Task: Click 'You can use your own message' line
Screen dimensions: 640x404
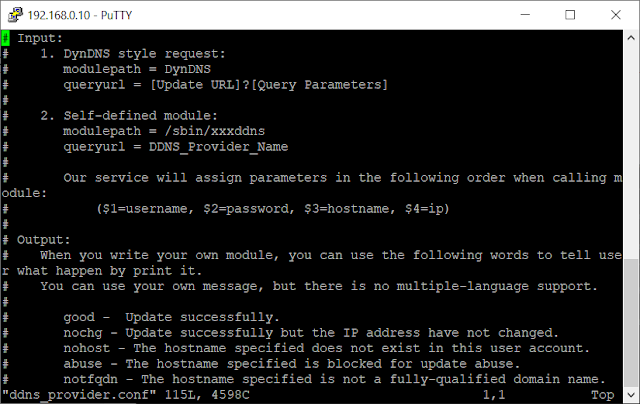Action: tap(318, 286)
